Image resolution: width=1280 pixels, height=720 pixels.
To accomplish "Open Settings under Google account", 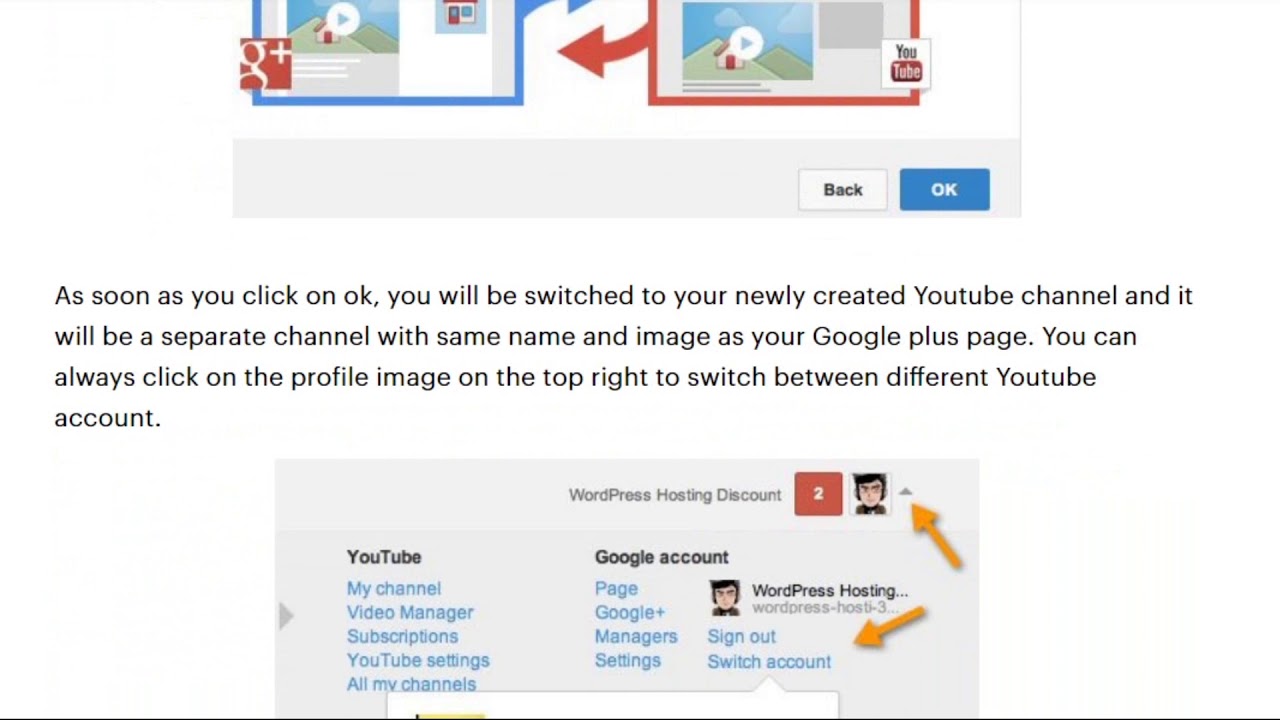I will [628, 661].
